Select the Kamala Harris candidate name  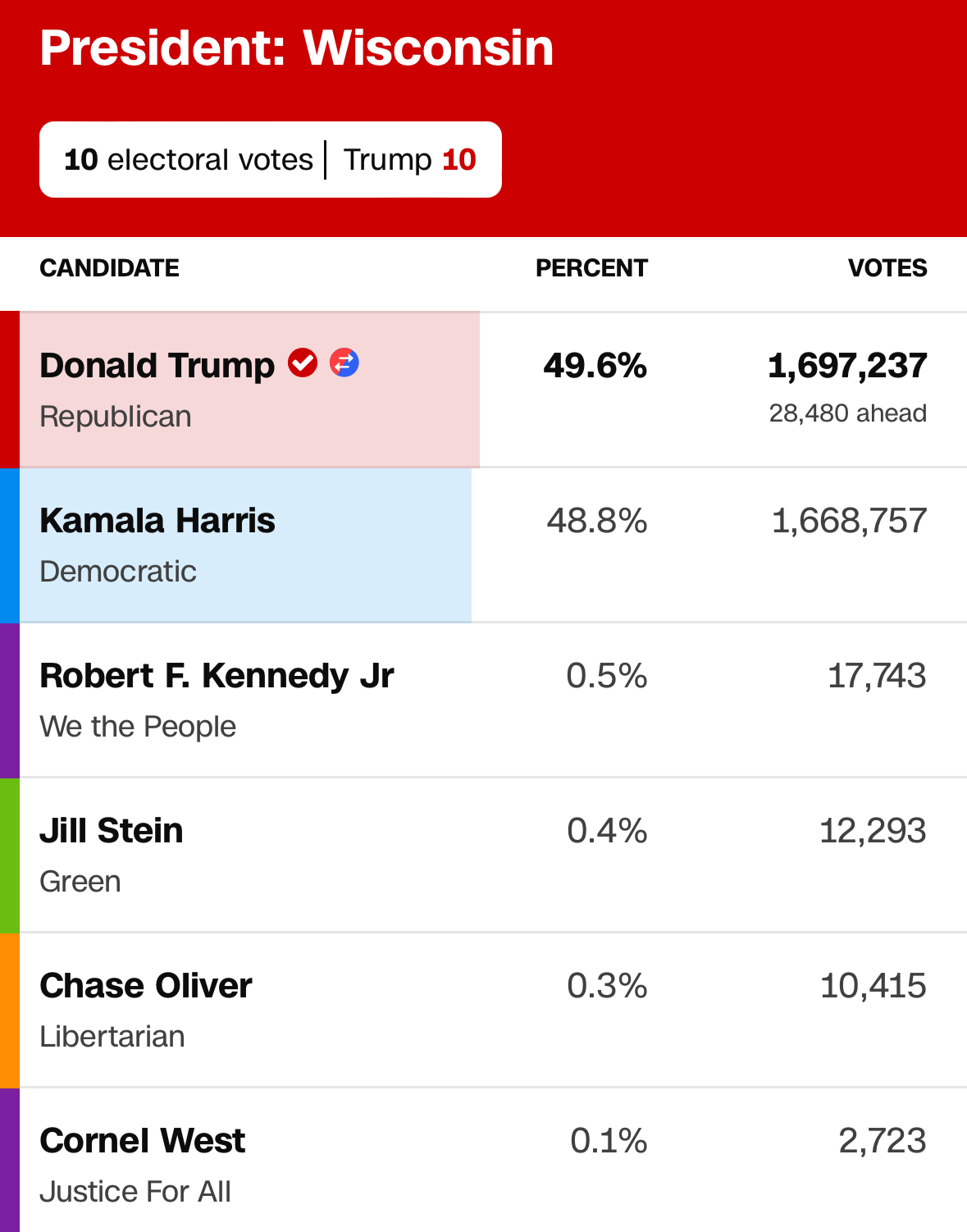[x=157, y=521]
